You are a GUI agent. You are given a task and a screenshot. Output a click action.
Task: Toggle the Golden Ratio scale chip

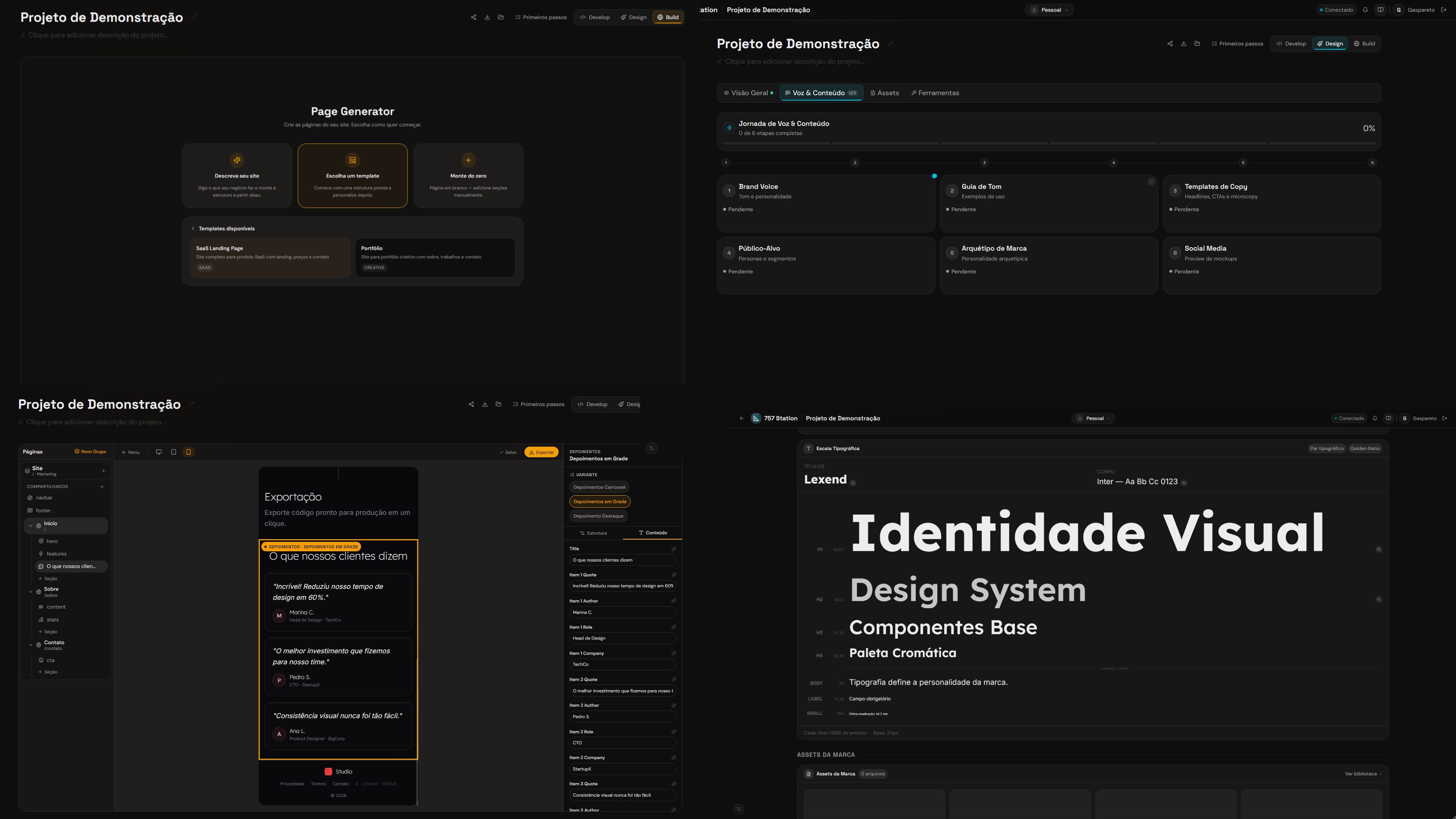click(x=1365, y=449)
